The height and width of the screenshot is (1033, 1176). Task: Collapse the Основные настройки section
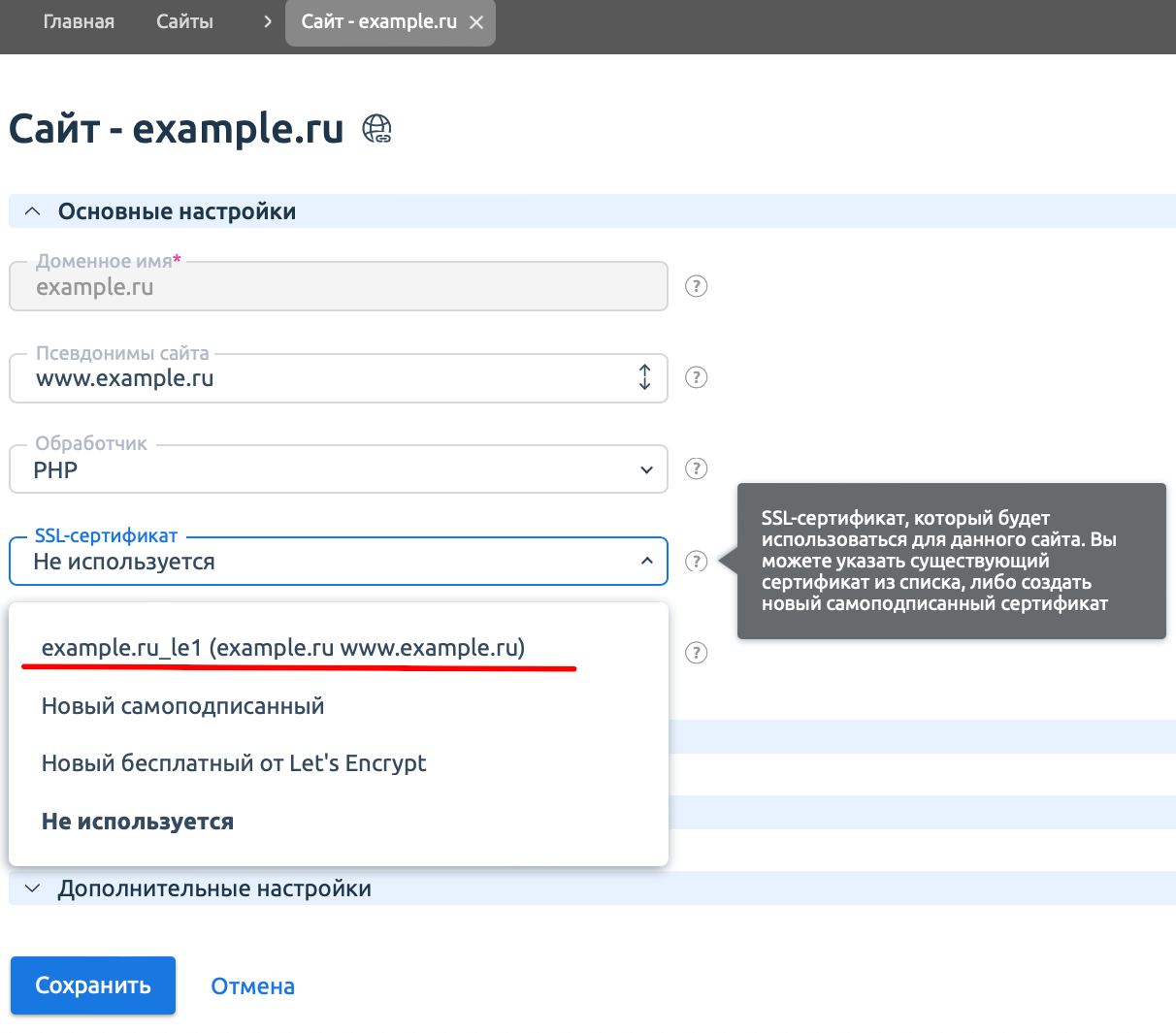click(x=592, y=211)
